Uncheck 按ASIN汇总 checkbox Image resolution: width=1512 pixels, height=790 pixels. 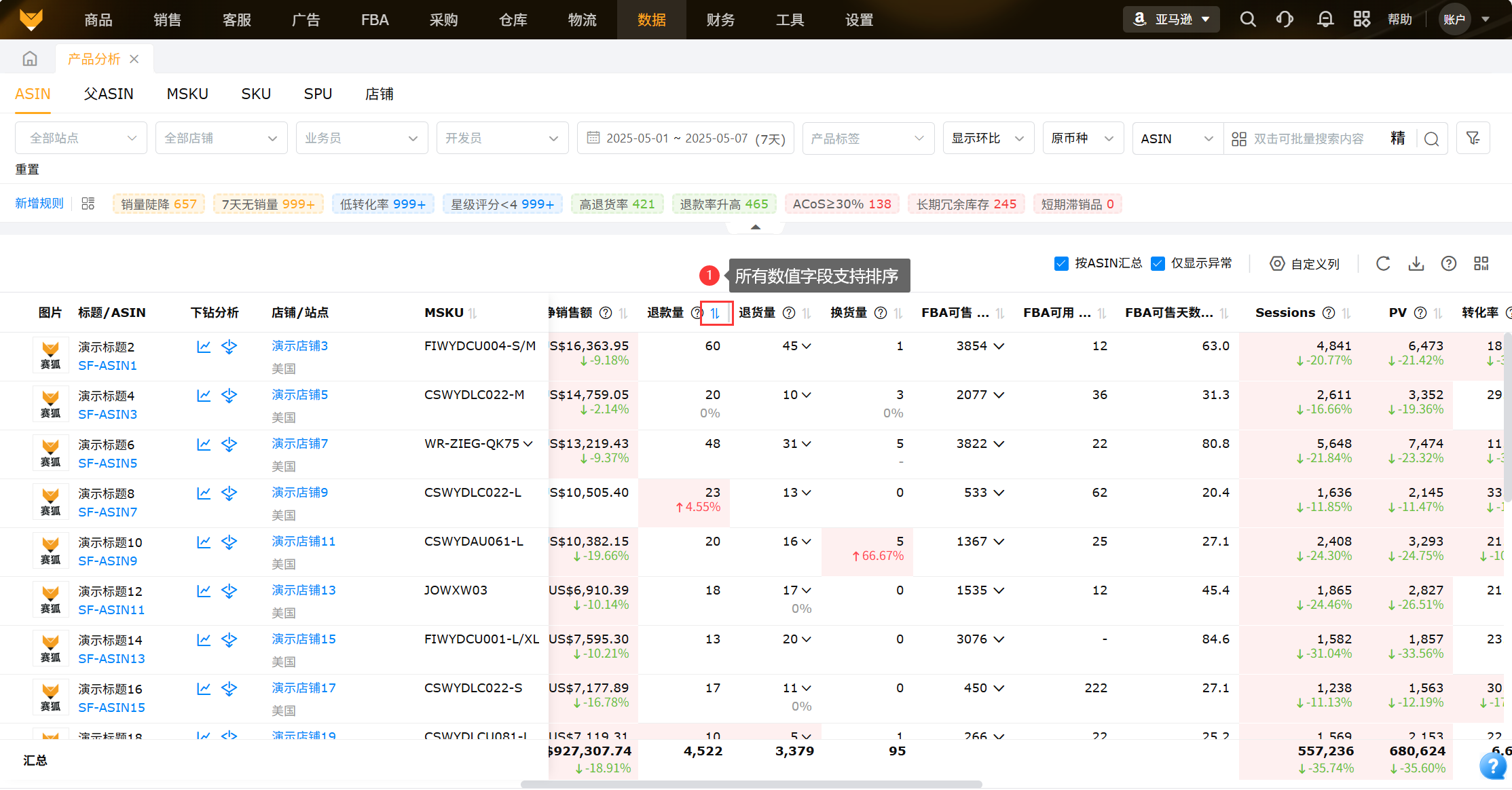click(x=1061, y=263)
